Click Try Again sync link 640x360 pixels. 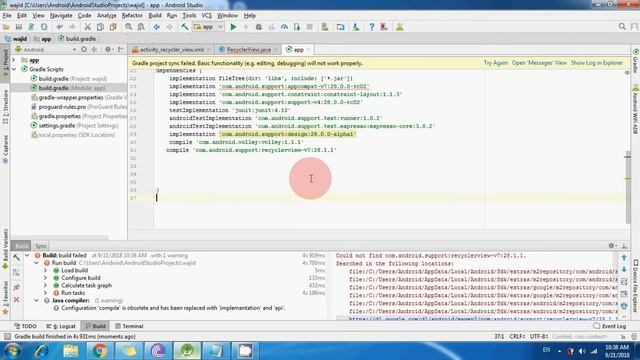click(496, 63)
